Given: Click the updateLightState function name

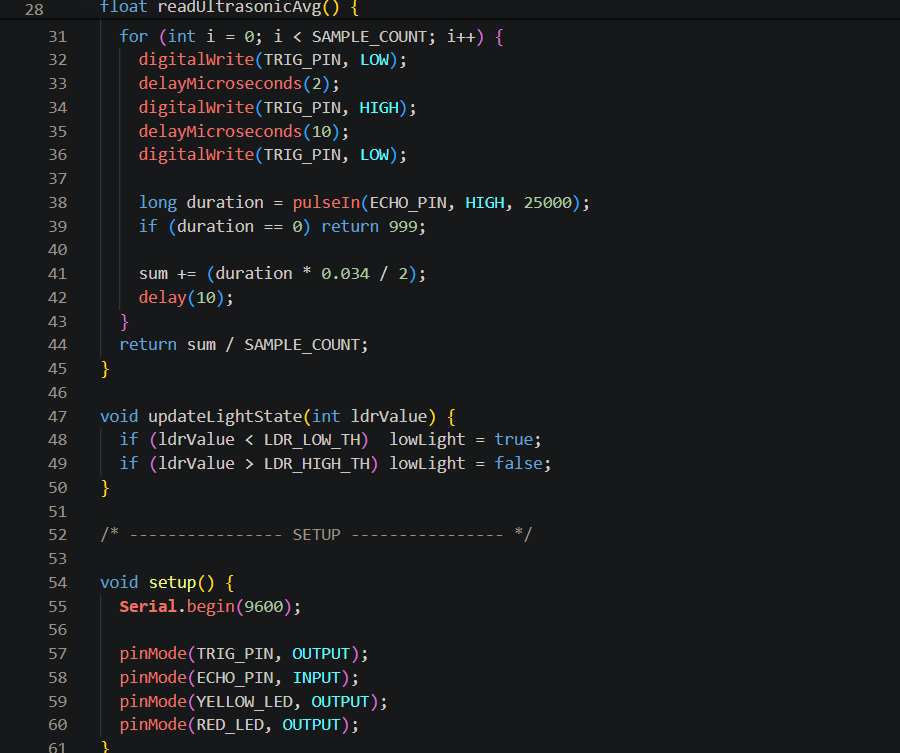Looking at the screenshot, I should click(224, 416).
